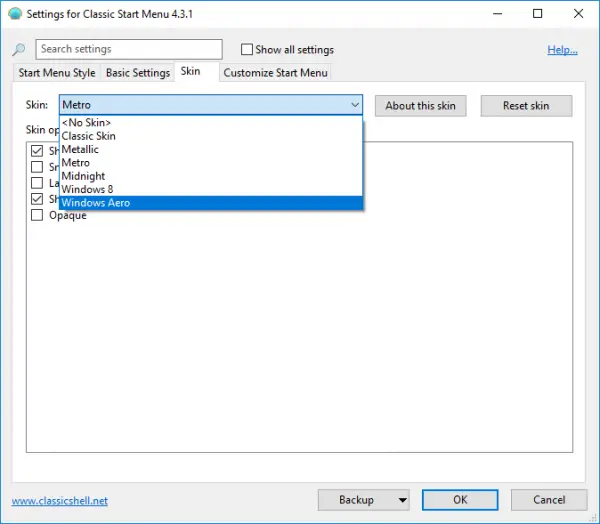Viewport: 600px width, 524px height.
Task: Minimize the settings window
Action: (x=497, y=14)
